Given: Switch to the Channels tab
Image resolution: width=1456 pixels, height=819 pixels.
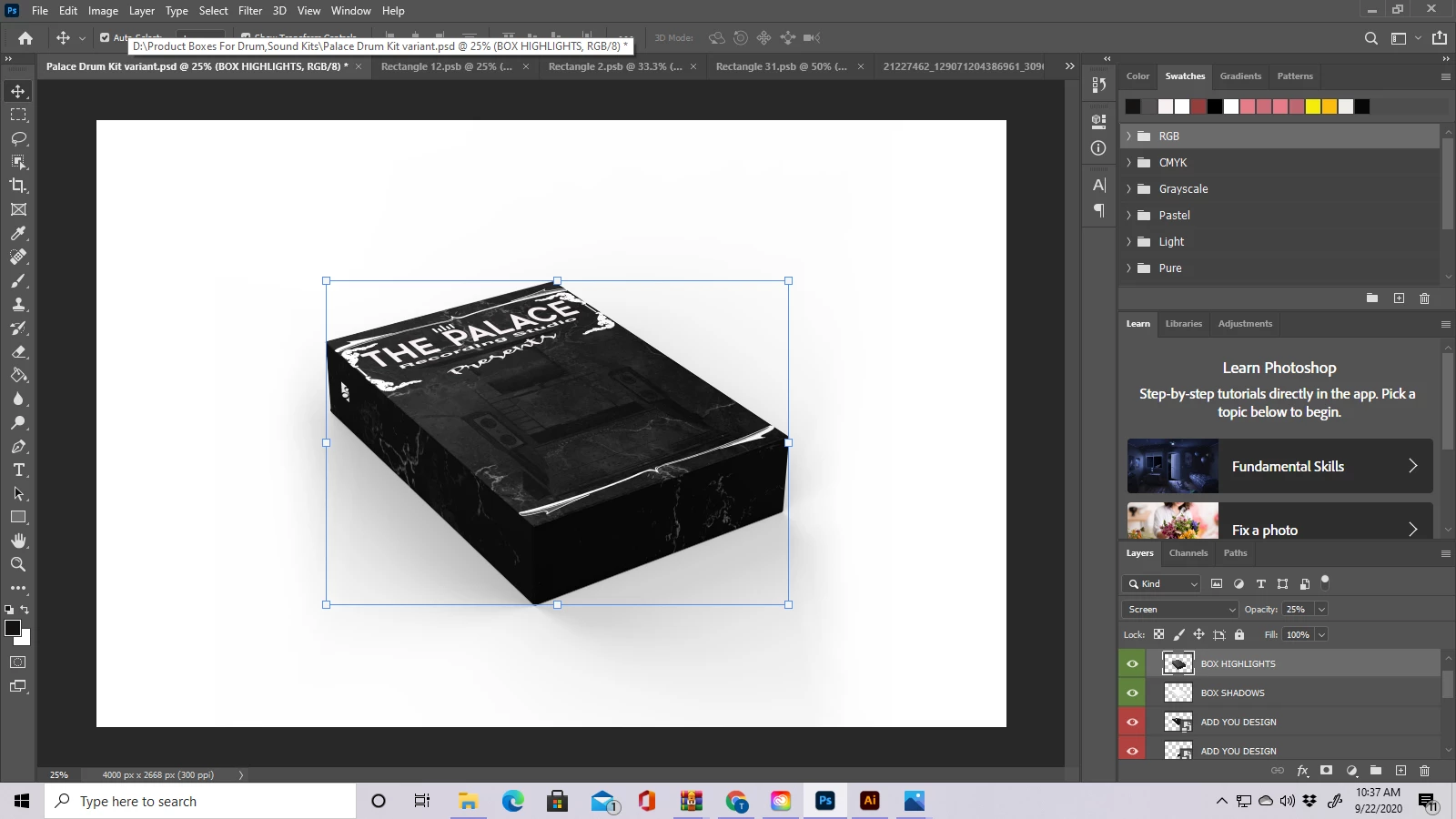Looking at the screenshot, I should point(1188,553).
